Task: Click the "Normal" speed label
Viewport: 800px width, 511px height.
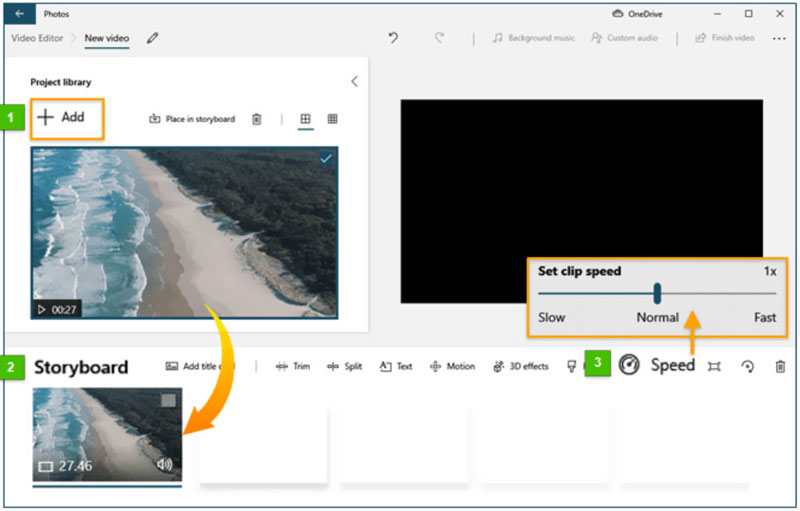Action: (x=657, y=317)
